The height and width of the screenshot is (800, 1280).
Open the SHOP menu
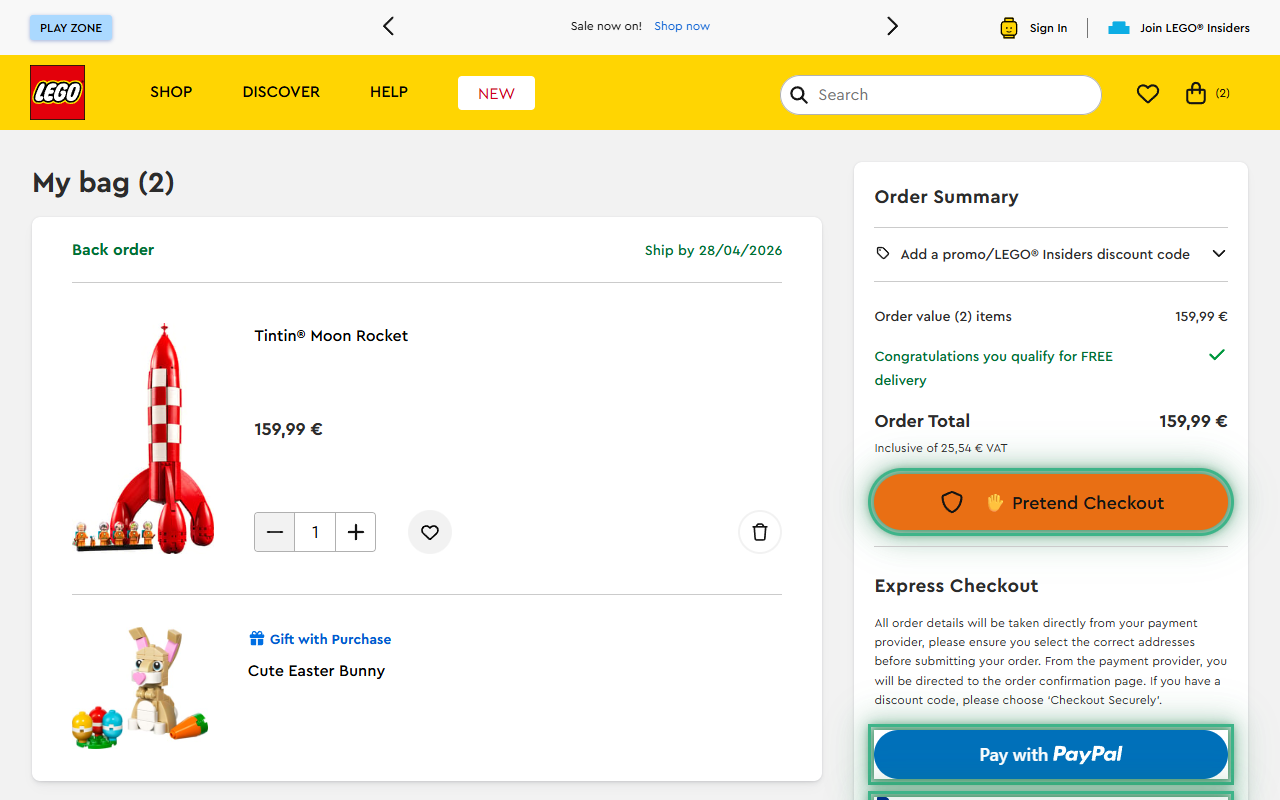[x=171, y=92]
